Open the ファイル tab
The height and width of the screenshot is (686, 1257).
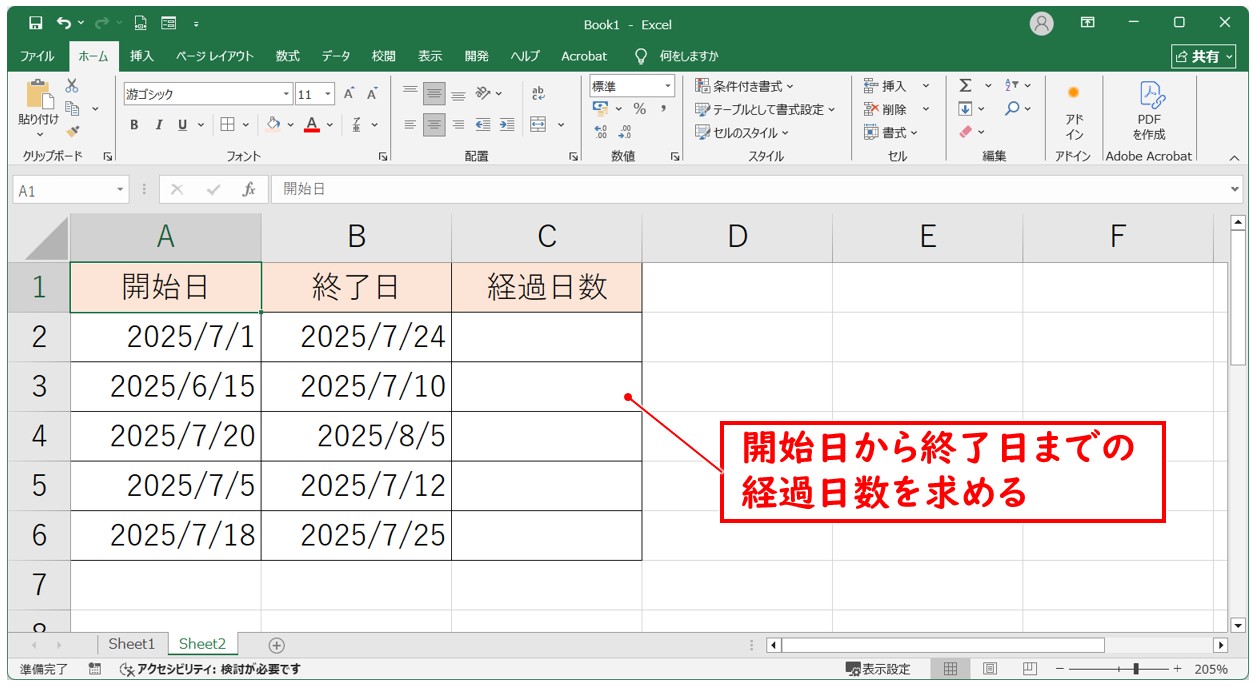click(37, 56)
